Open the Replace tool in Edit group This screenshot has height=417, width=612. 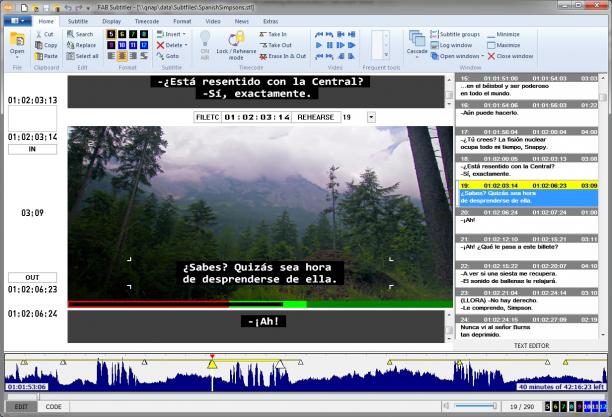pyautogui.click(x=81, y=45)
